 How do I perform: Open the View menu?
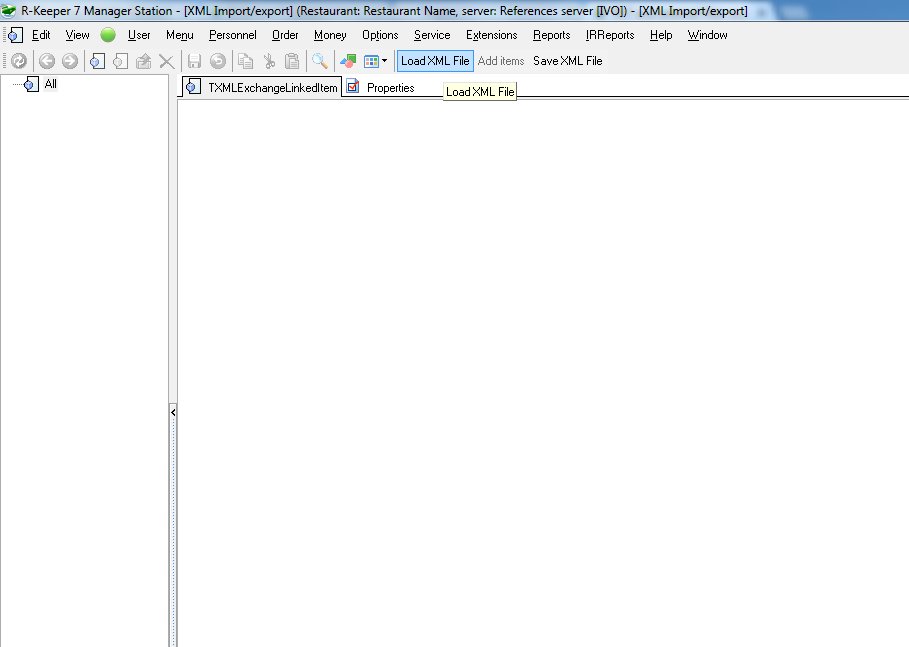pos(77,35)
